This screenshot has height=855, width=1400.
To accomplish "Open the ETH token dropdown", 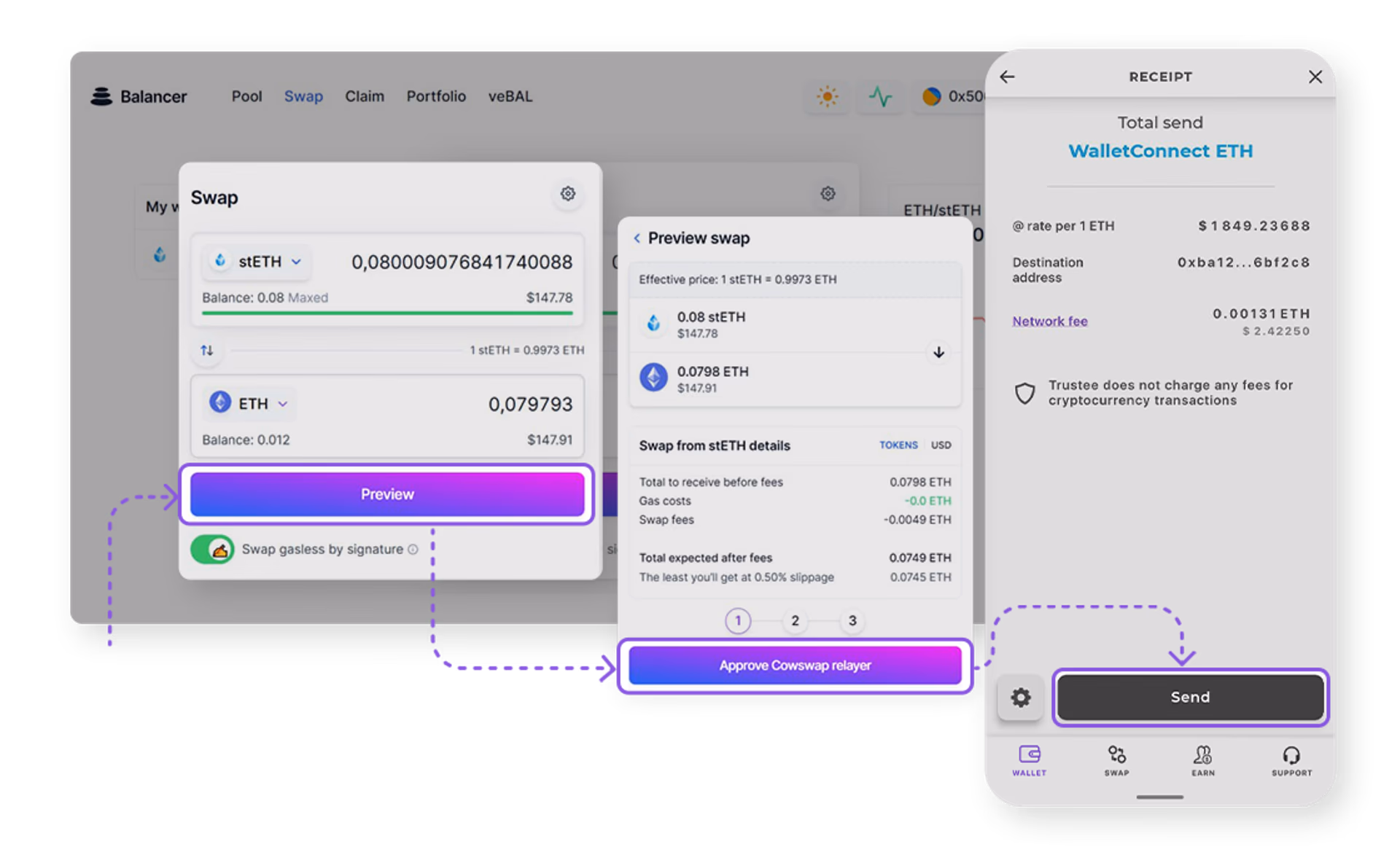I will pos(249,404).
